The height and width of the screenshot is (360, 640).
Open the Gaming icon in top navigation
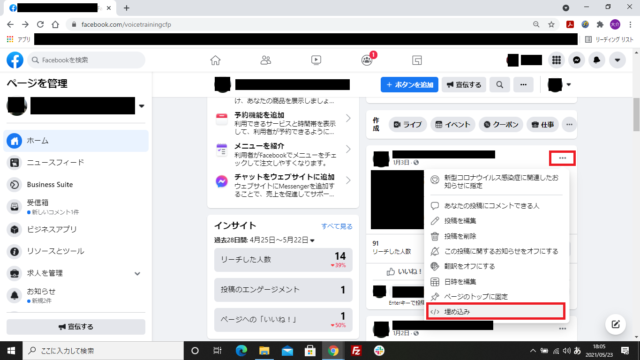417,60
